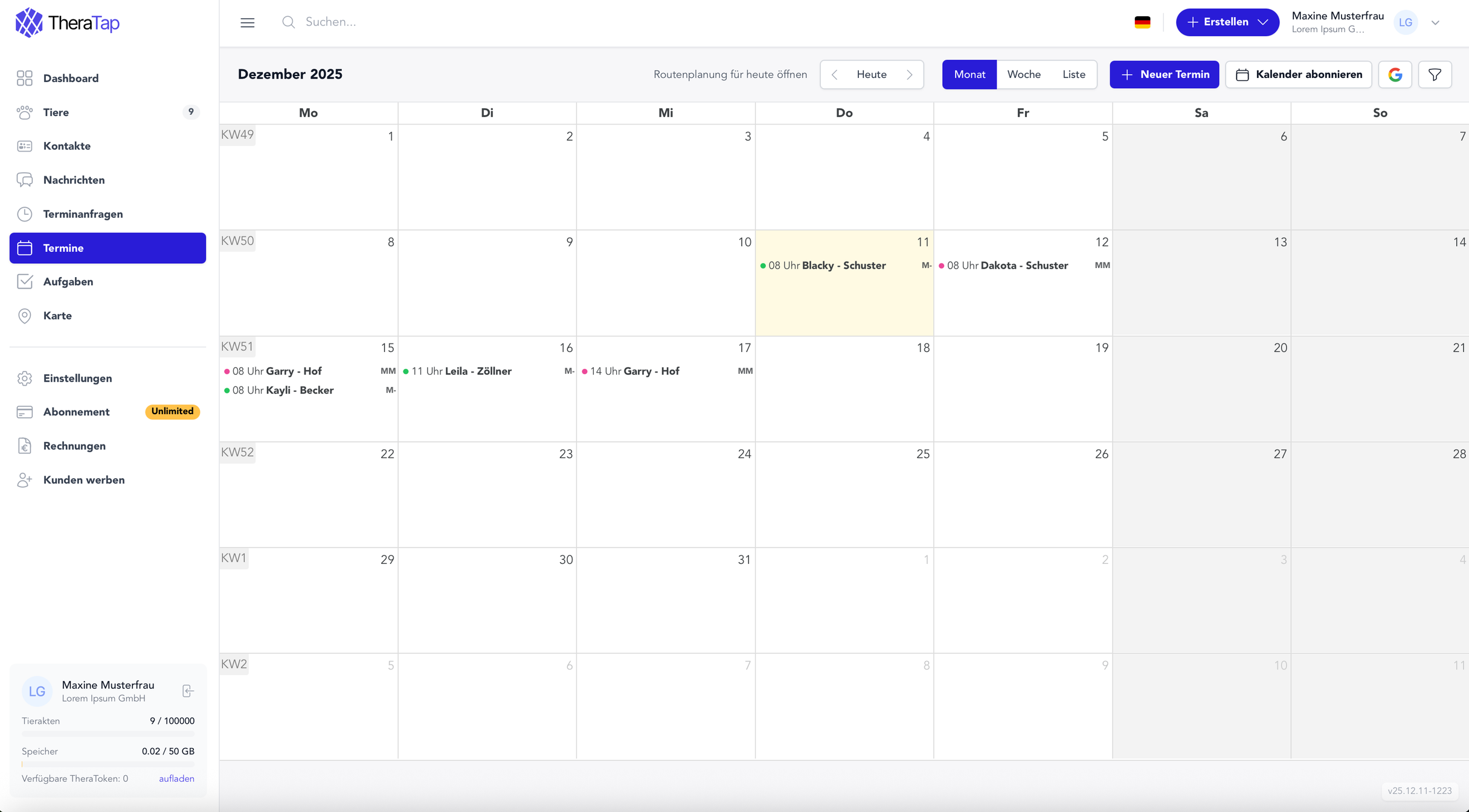1469x812 pixels.
Task: Expand the account menu chevron
Action: [1436, 22]
